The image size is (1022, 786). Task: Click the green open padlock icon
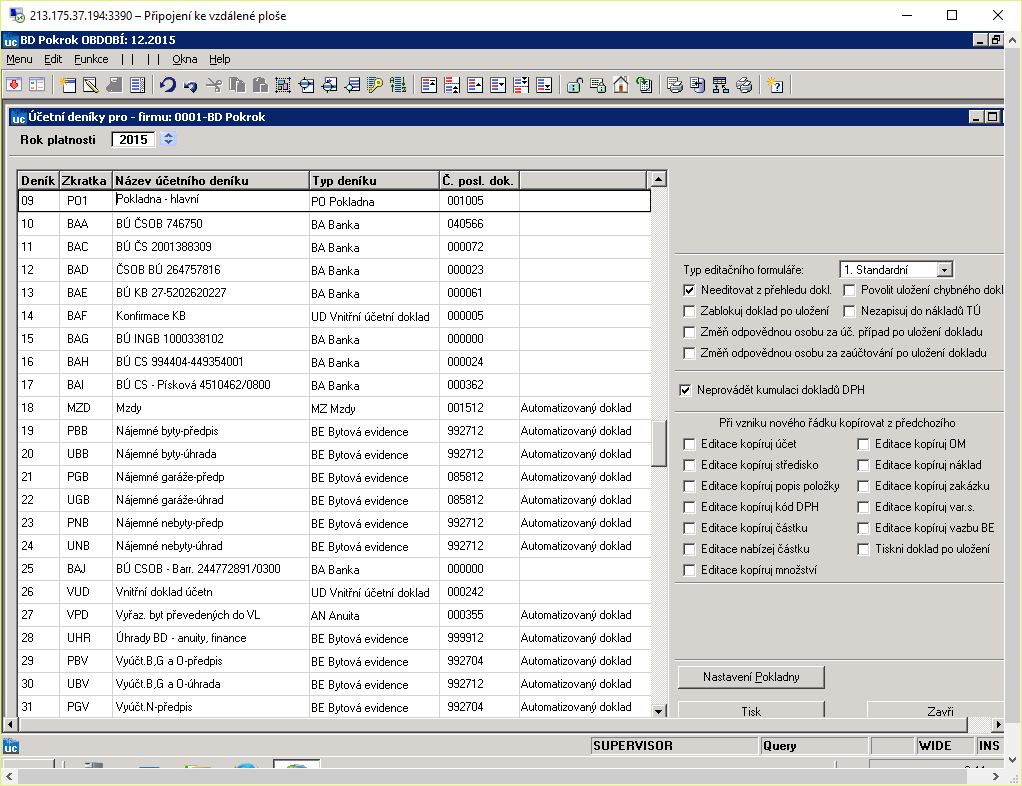tap(574, 85)
